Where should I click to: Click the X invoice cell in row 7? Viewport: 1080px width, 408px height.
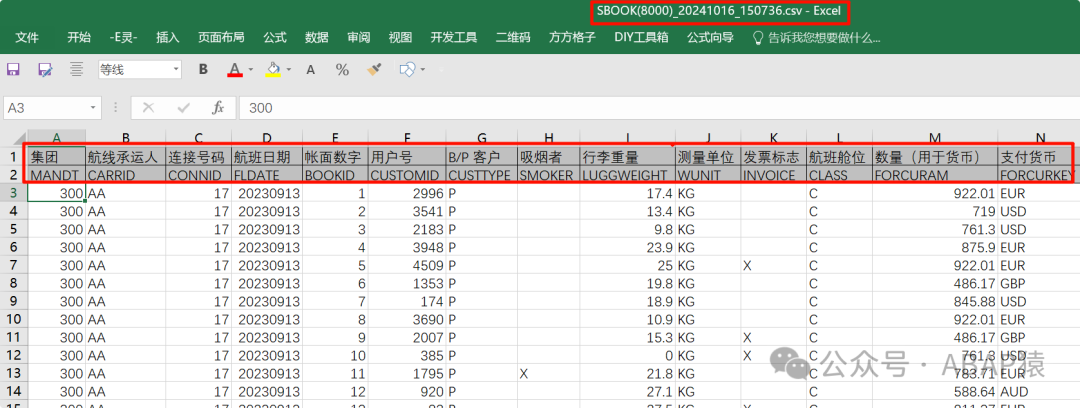773,265
